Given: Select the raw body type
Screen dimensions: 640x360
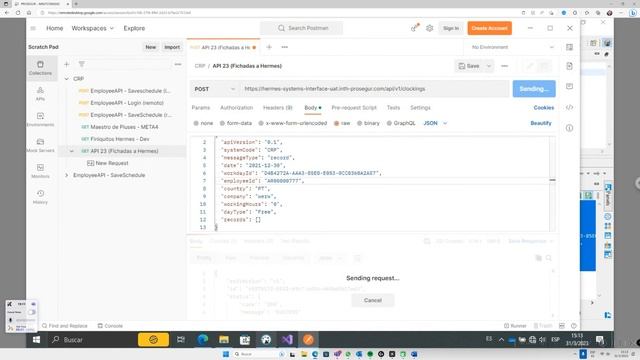Looking at the screenshot, I should (342, 123).
